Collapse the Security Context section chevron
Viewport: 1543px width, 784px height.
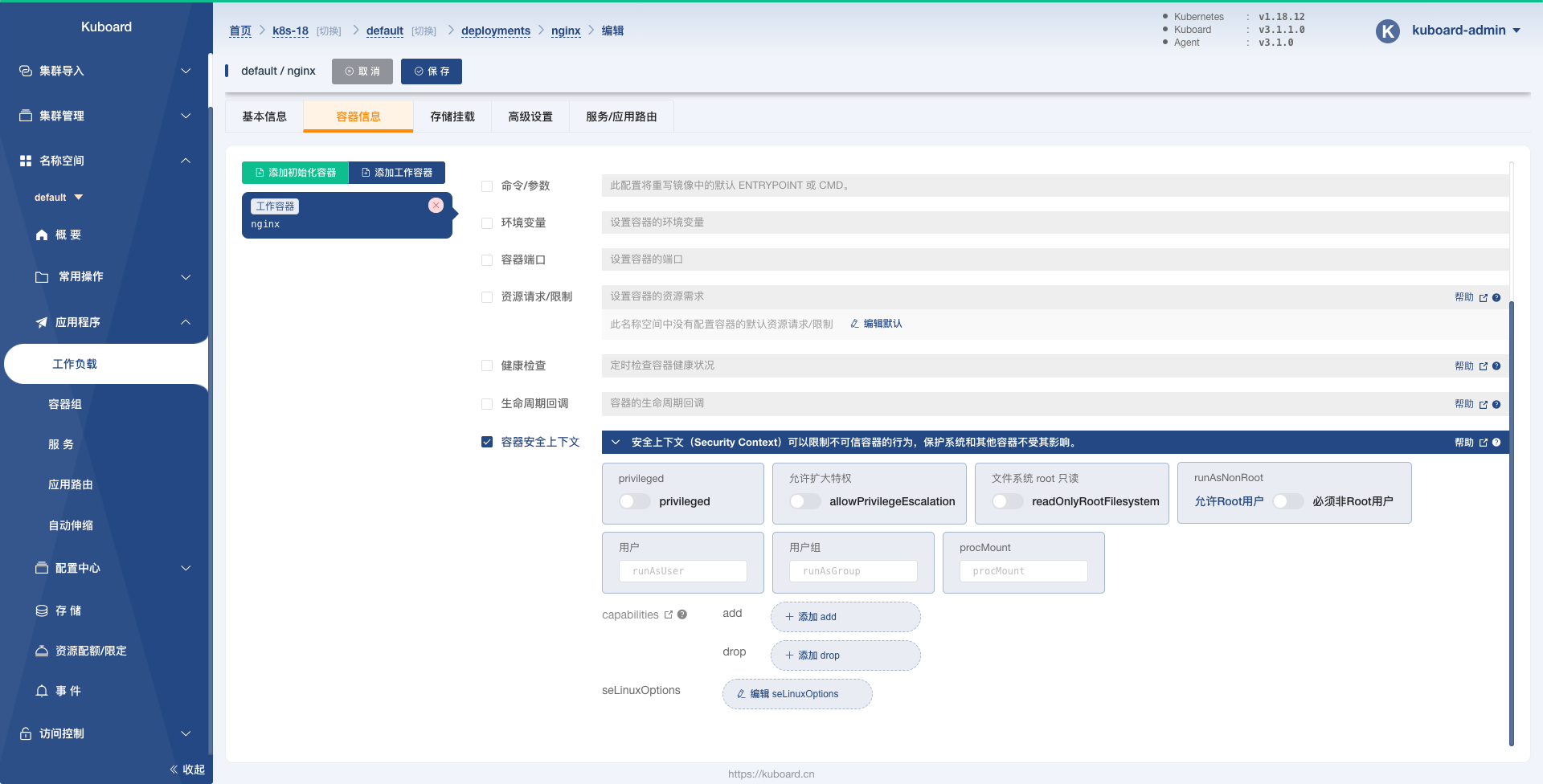616,442
